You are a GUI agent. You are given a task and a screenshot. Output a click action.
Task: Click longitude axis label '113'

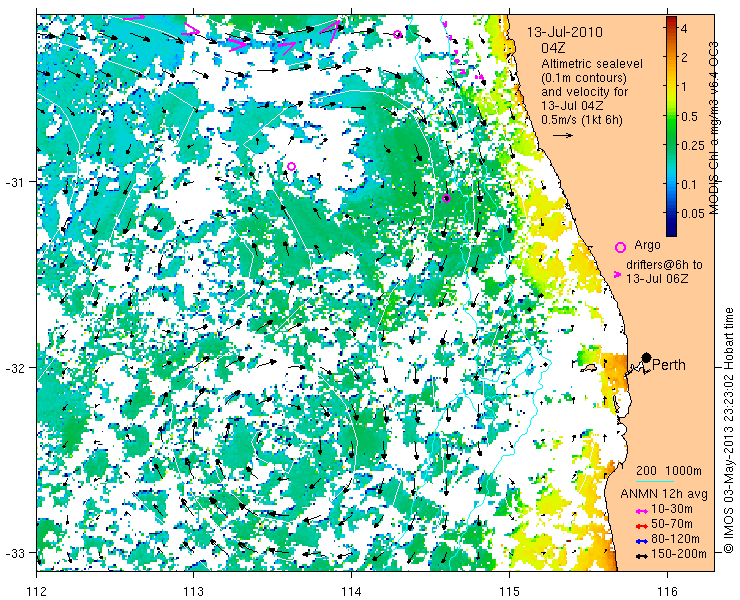pyautogui.click(x=193, y=591)
